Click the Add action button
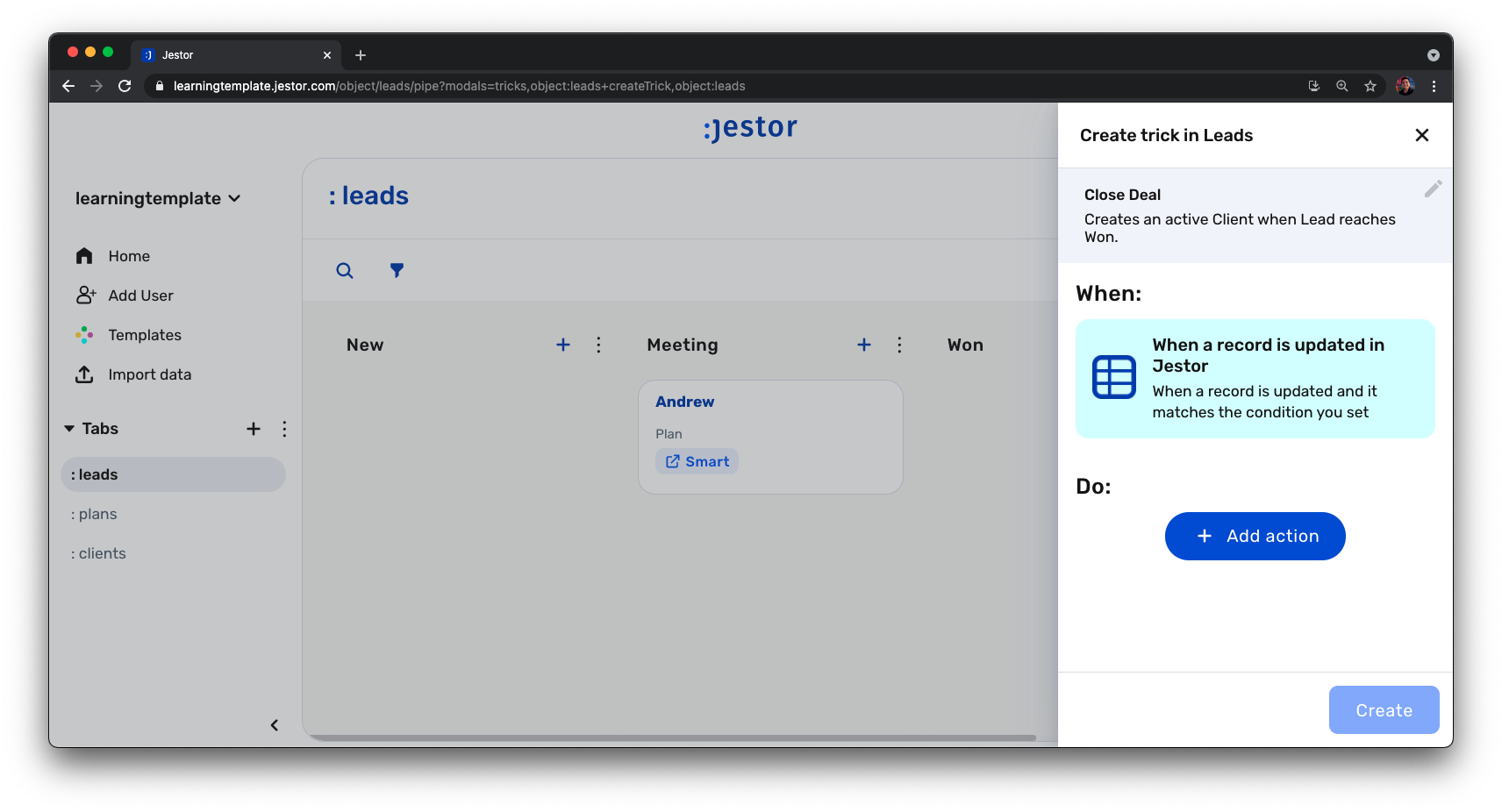 [1255, 536]
